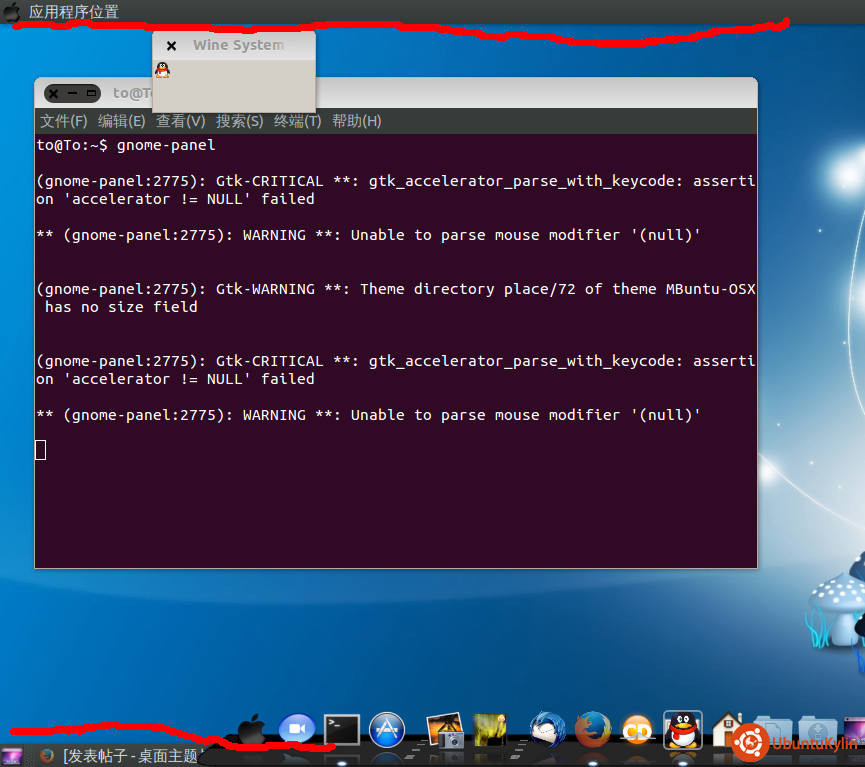Open the 查看(V) terminal menu

tap(180, 121)
